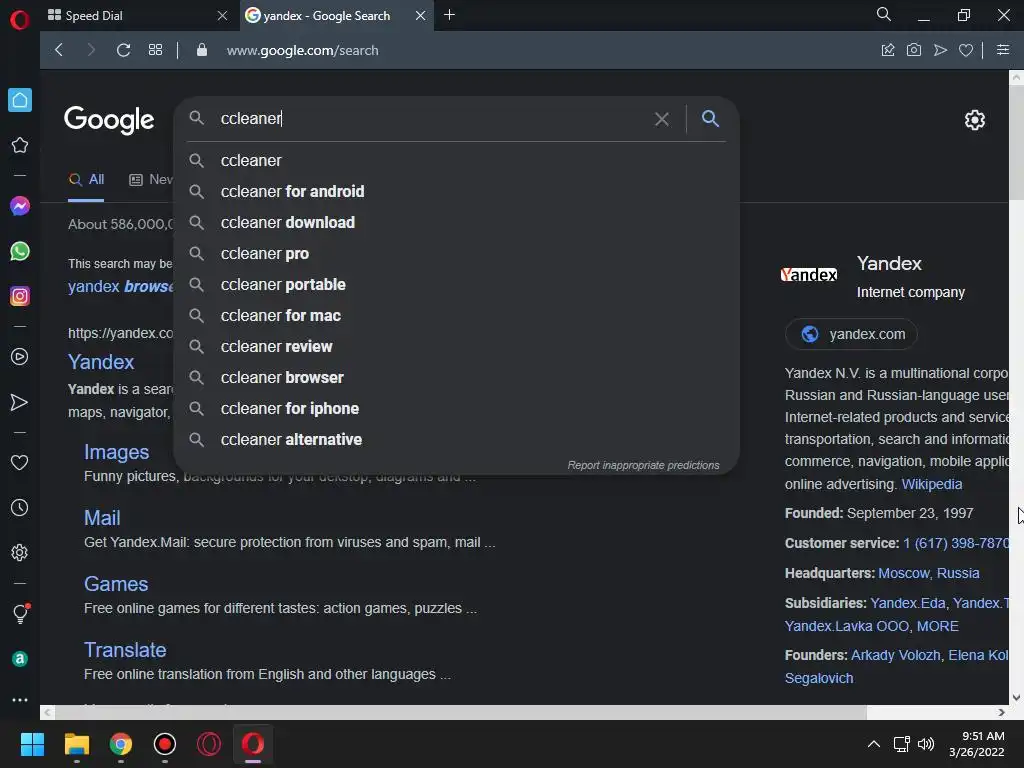Reload the current page

[123, 50]
